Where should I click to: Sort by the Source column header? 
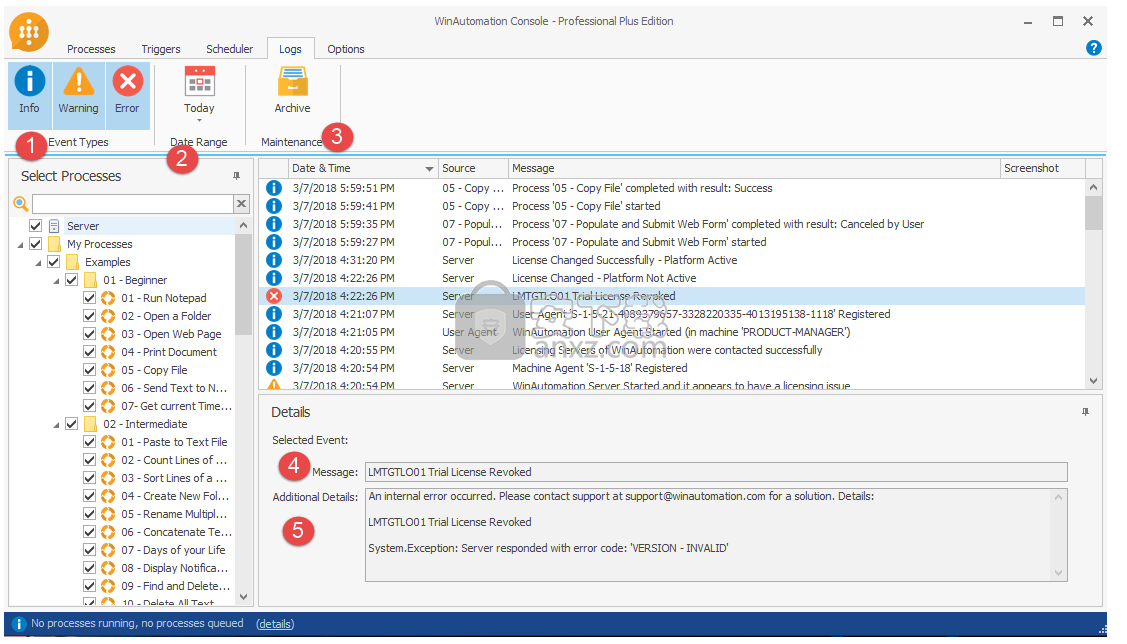pyautogui.click(x=473, y=168)
